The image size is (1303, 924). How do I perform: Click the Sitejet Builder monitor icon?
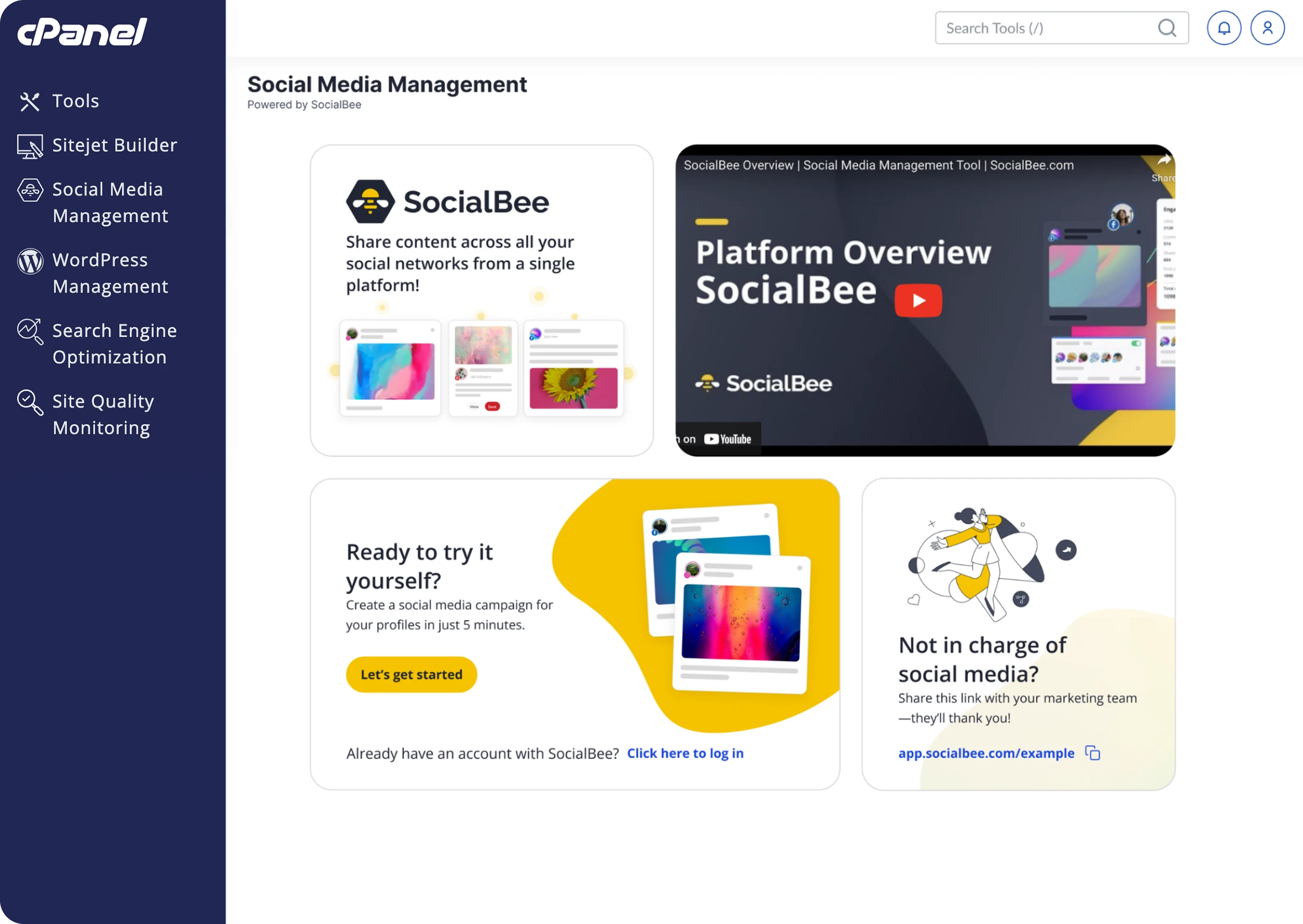pyautogui.click(x=30, y=146)
